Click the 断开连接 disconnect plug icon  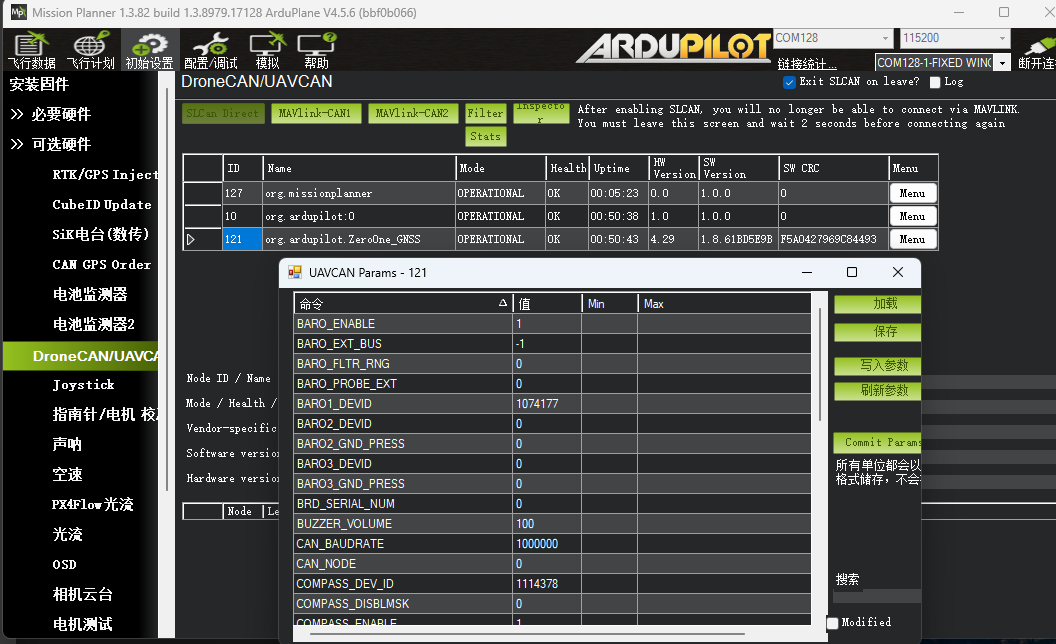click(1038, 46)
